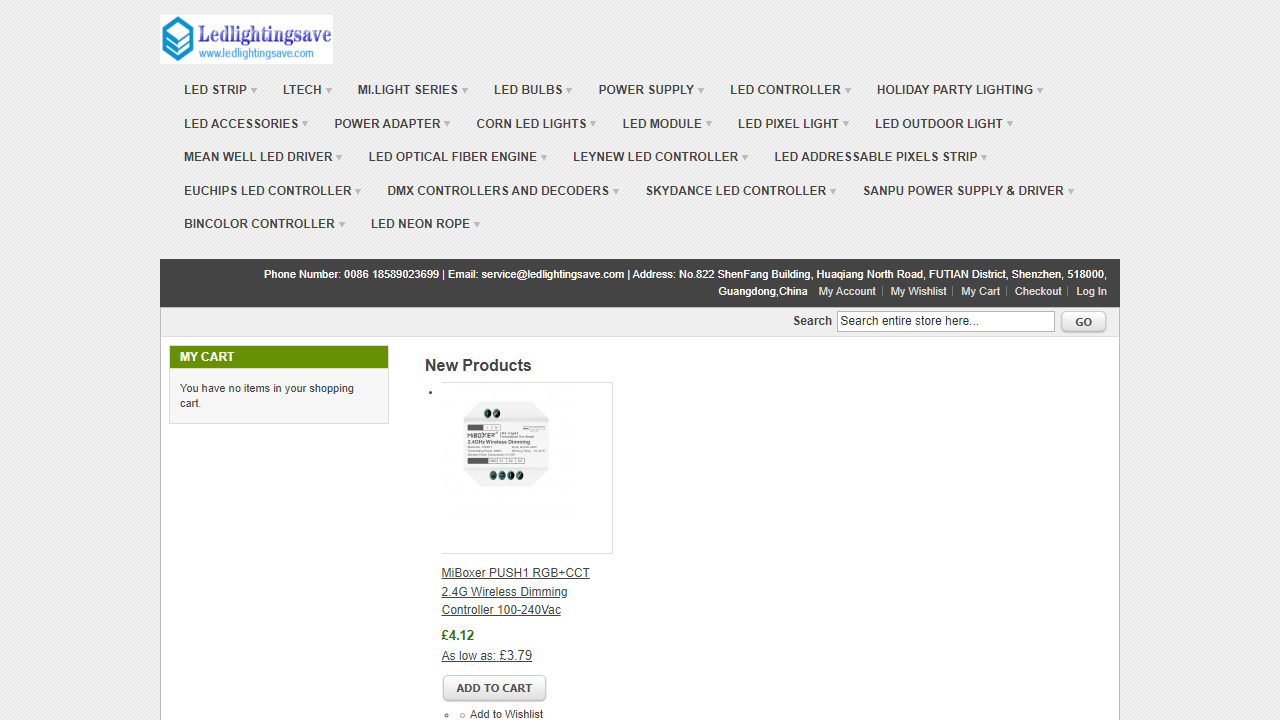Expand LED OPTICAL FIBER ENGINE dropdown arrow
Image resolution: width=1280 pixels, height=720 pixels.
544,158
